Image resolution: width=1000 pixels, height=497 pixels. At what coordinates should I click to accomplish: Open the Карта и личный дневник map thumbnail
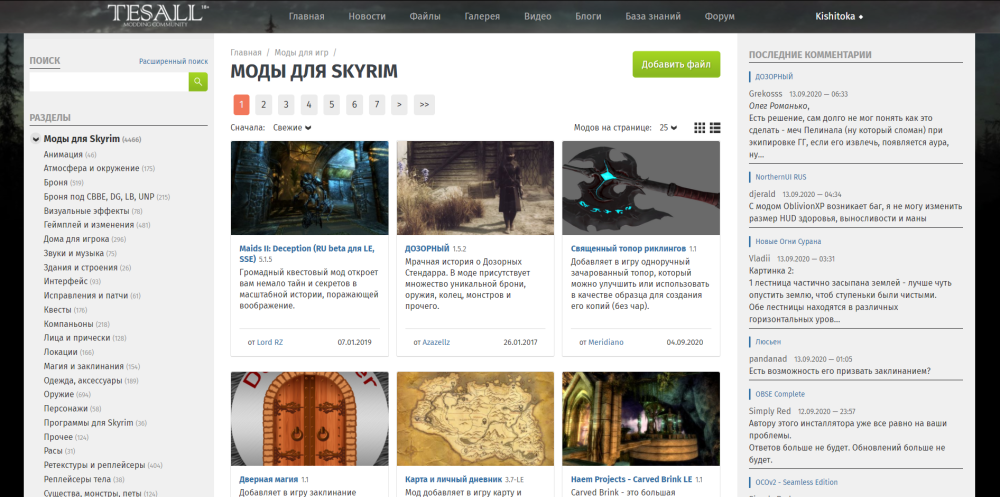tap(475, 419)
